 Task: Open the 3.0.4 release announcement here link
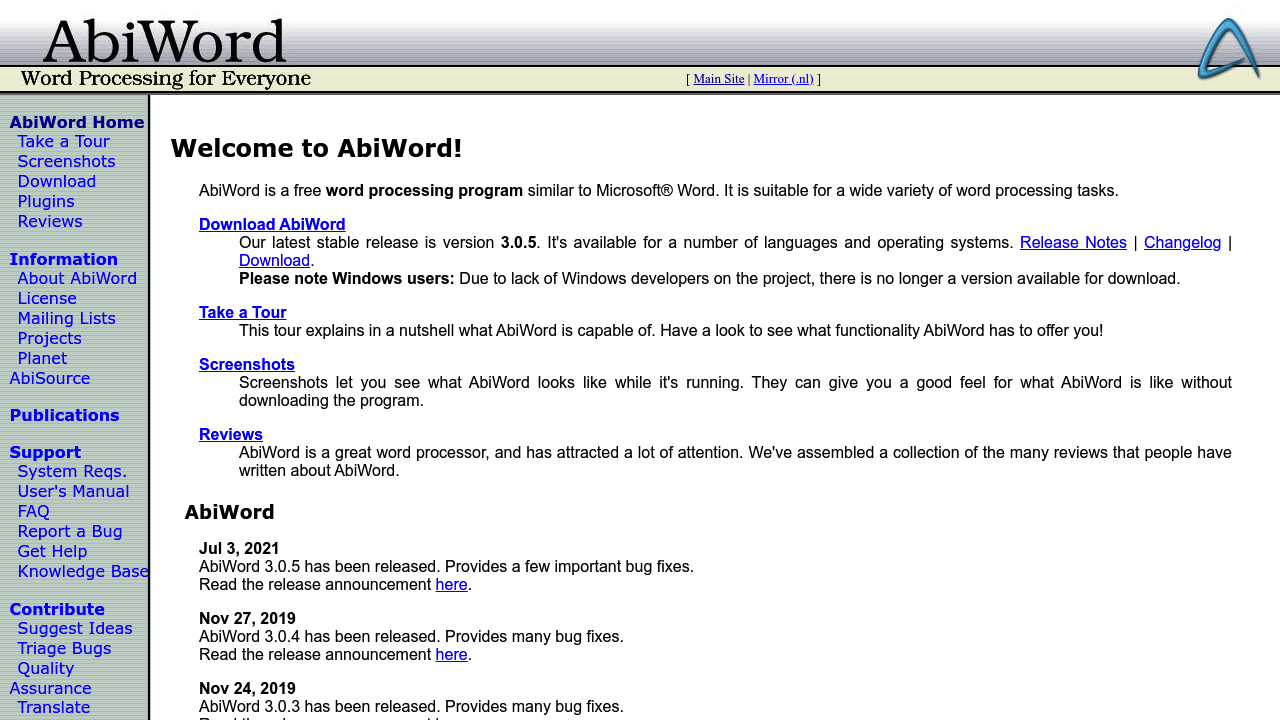point(451,654)
